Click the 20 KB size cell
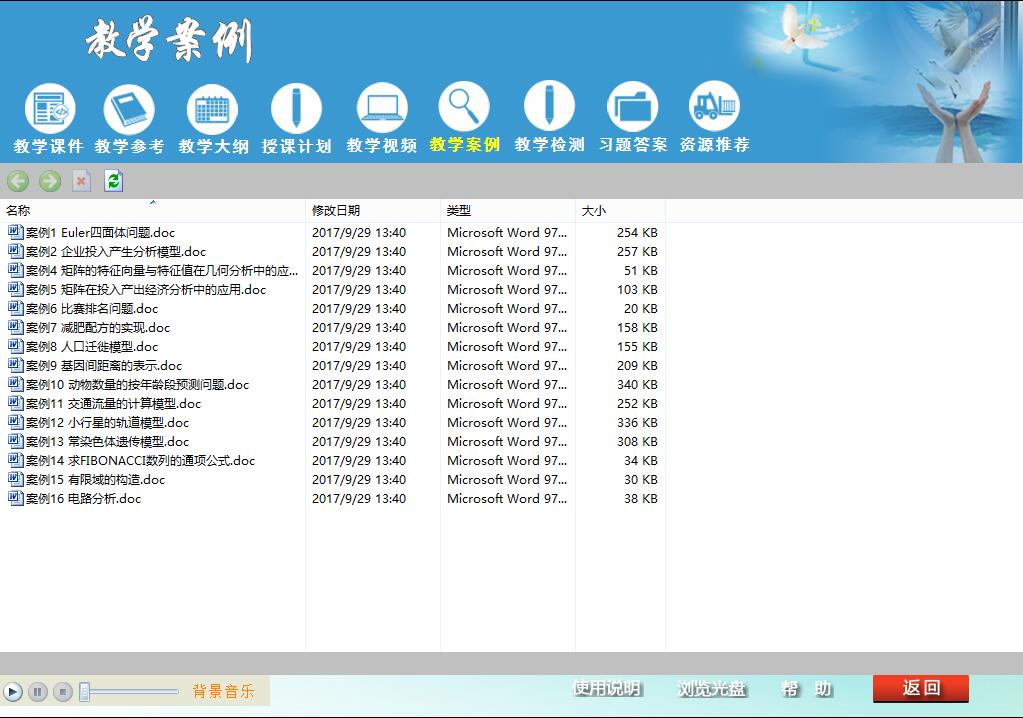Image resolution: width=1023 pixels, height=718 pixels. pos(641,308)
